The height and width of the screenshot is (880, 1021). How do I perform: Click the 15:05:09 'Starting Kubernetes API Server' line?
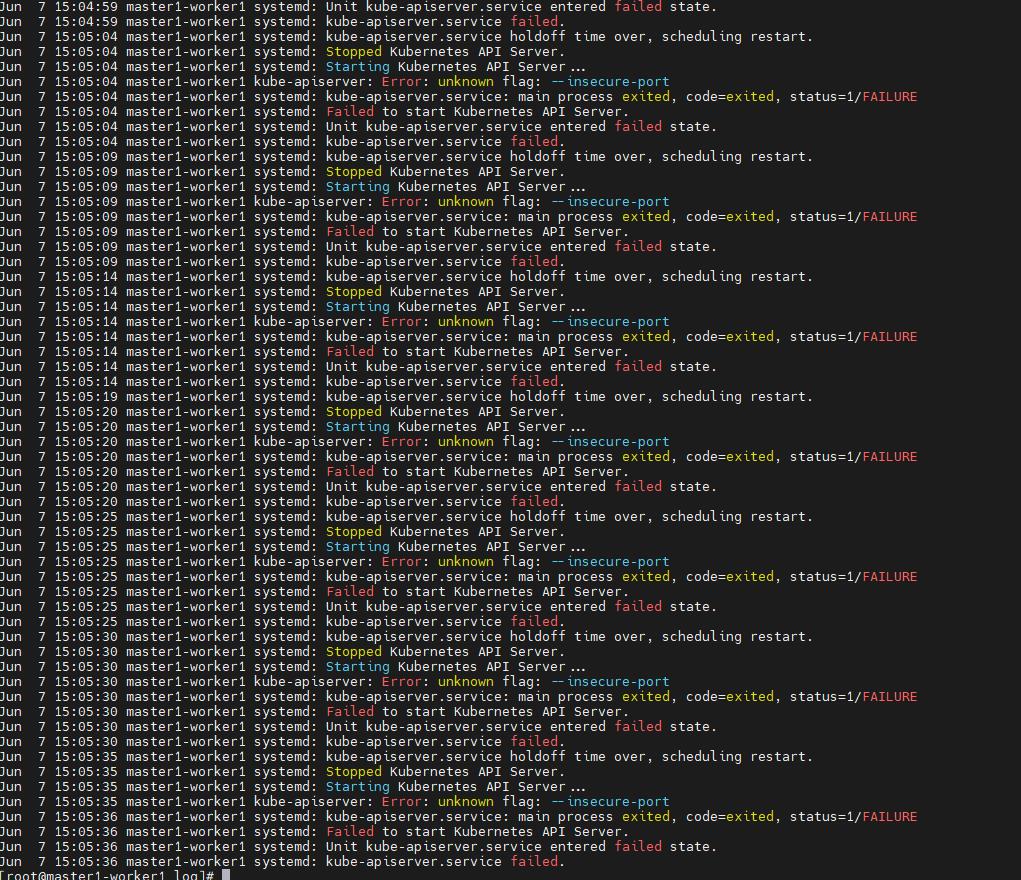coord(293,186)
